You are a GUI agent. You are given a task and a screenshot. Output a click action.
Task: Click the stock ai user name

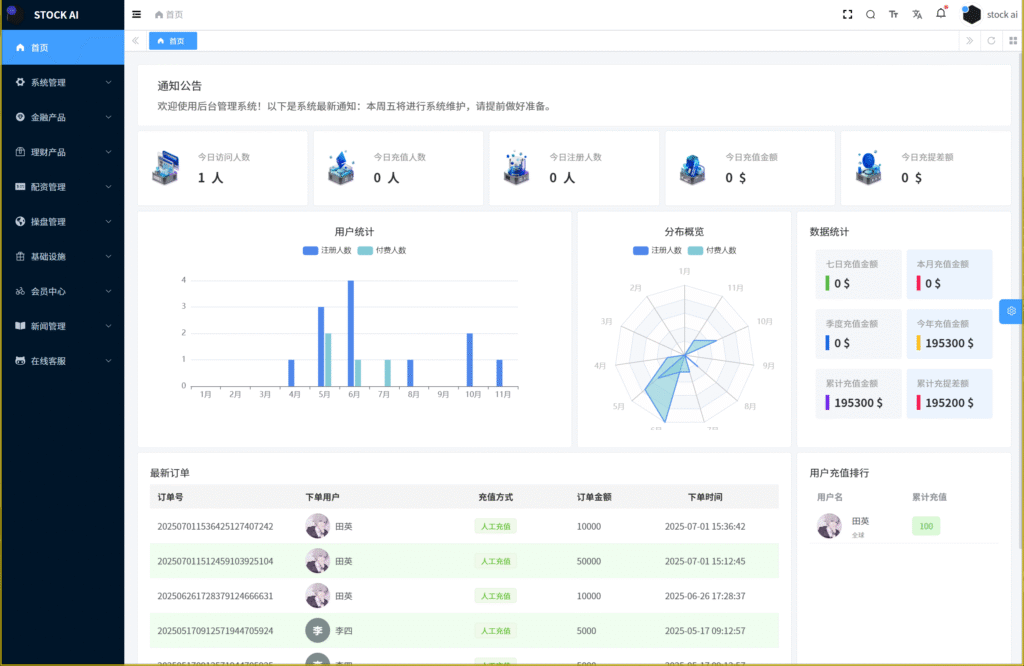pyautogui.click(x=1001, y=15)
